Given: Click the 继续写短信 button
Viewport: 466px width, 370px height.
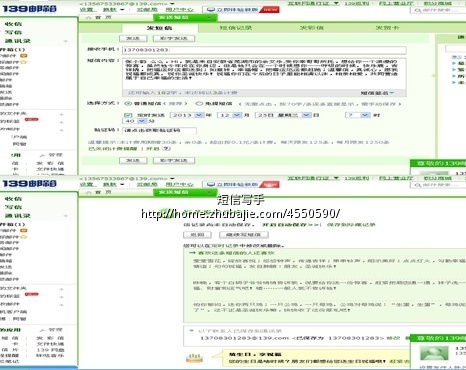Looking at the screenshot, I should click(x=244, y=235).
